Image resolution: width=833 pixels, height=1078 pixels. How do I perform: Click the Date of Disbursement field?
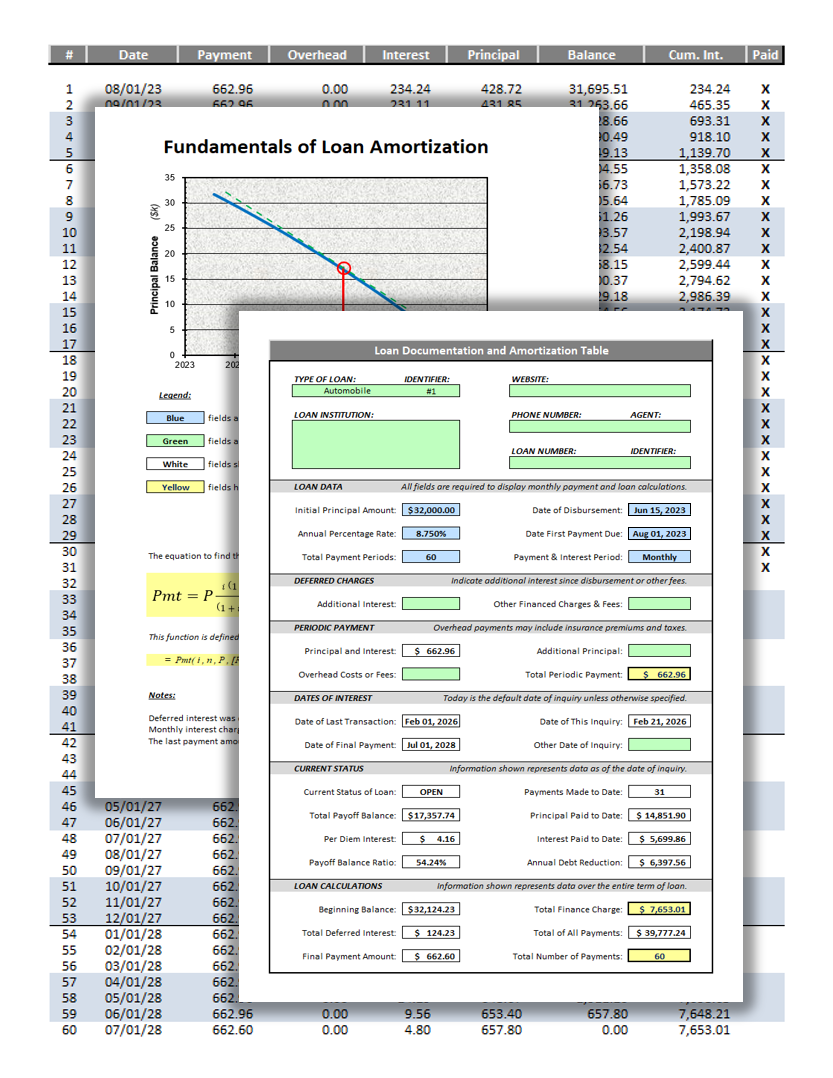[659, 510]
